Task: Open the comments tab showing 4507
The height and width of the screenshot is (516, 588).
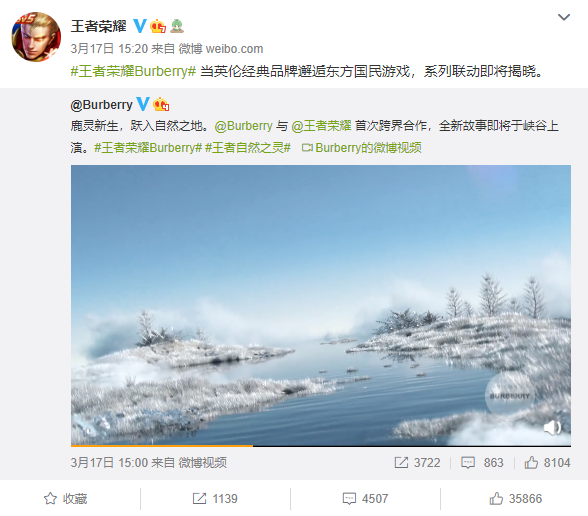Action: pyautogui.click(x=365, y=499)
